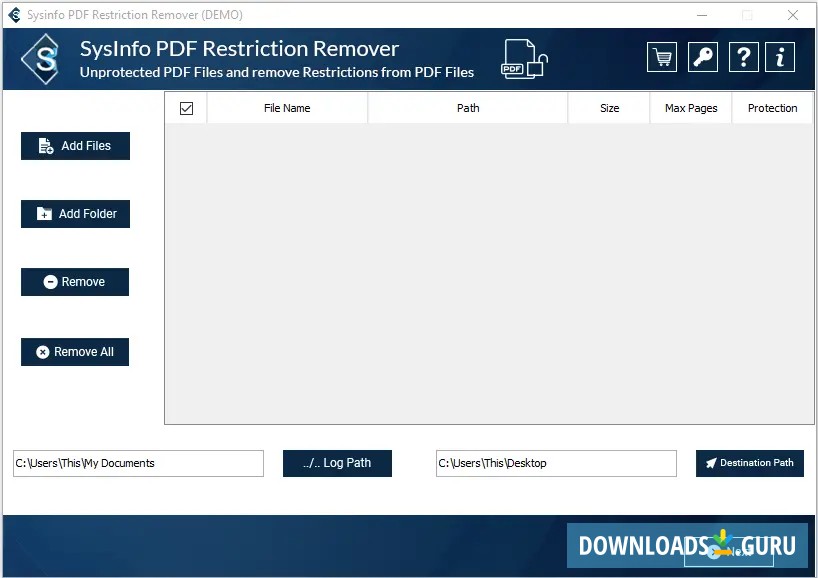
Task: Click the Log Path button
Action: 338,463
